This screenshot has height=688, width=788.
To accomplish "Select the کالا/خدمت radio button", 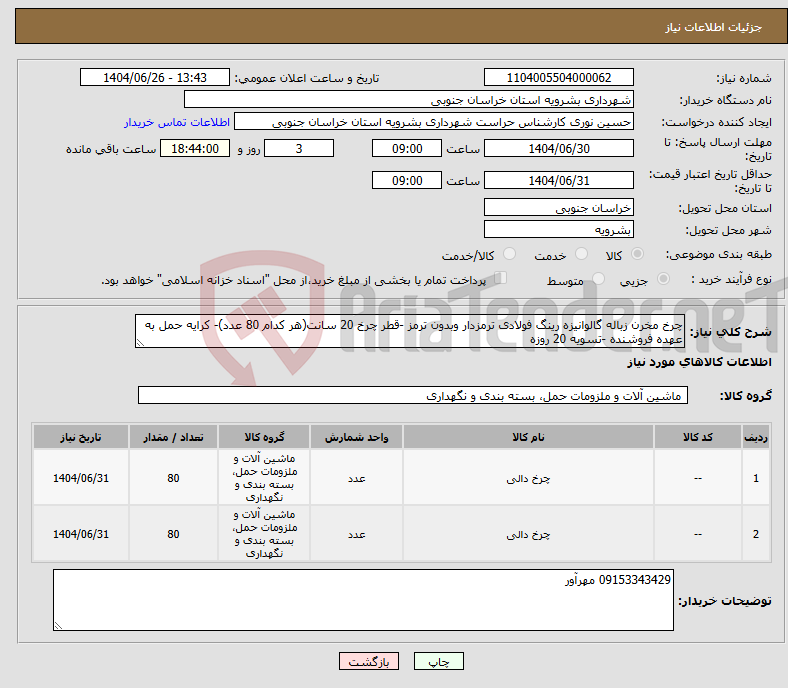I will click(510, 254).
